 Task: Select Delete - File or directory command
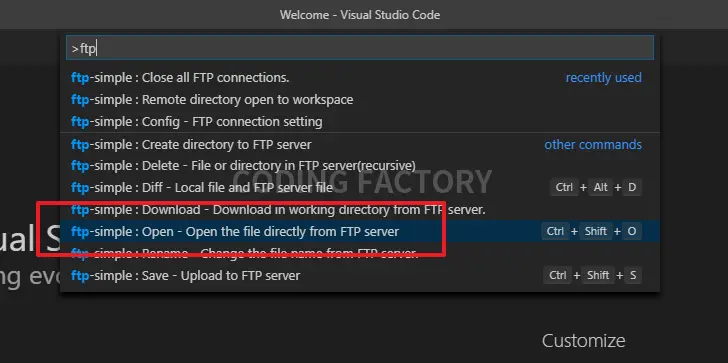pos(360,166)
